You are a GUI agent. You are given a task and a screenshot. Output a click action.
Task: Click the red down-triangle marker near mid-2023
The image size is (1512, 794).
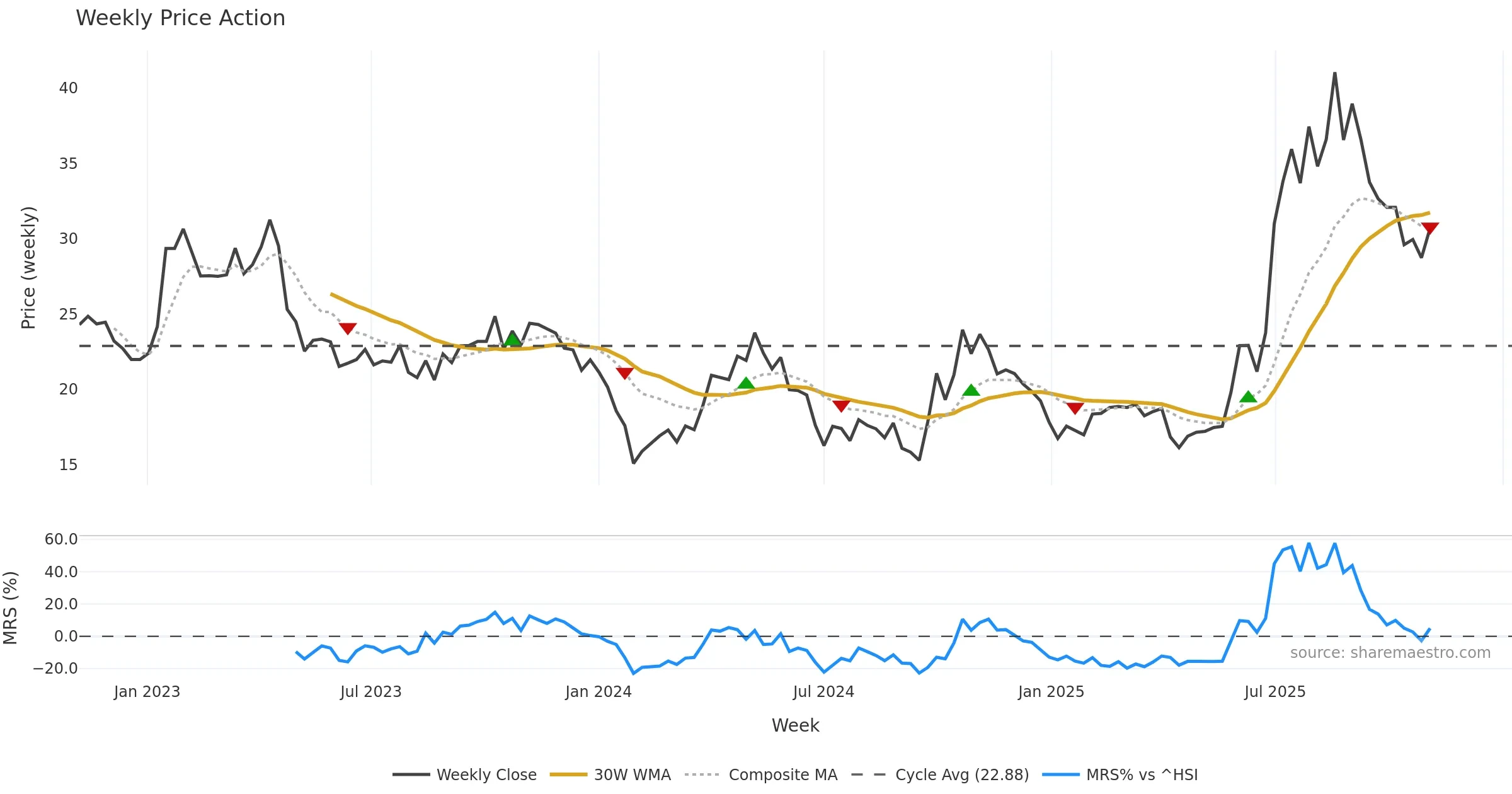(x=348, y=328)
